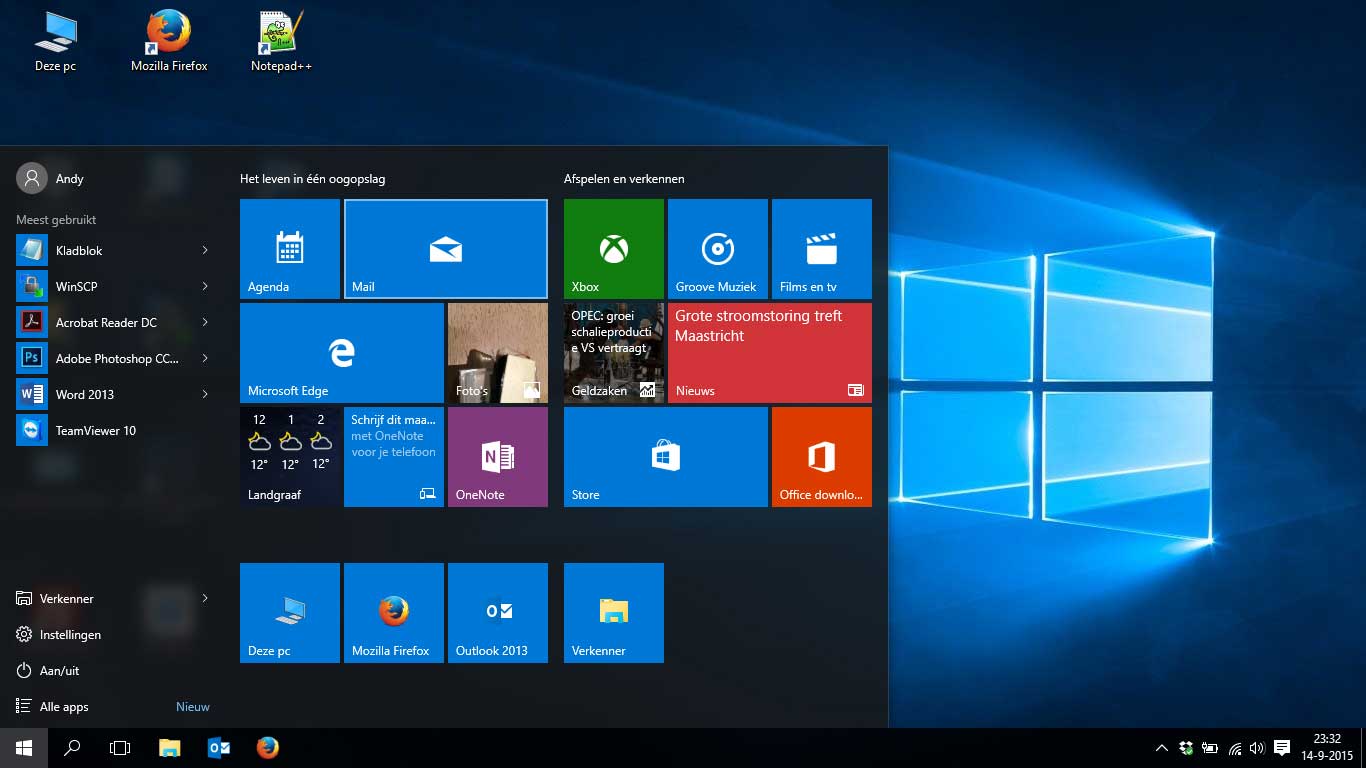Open the Verkenner start tile
Screen dimensions: 1366x768
tap(614, 613)
